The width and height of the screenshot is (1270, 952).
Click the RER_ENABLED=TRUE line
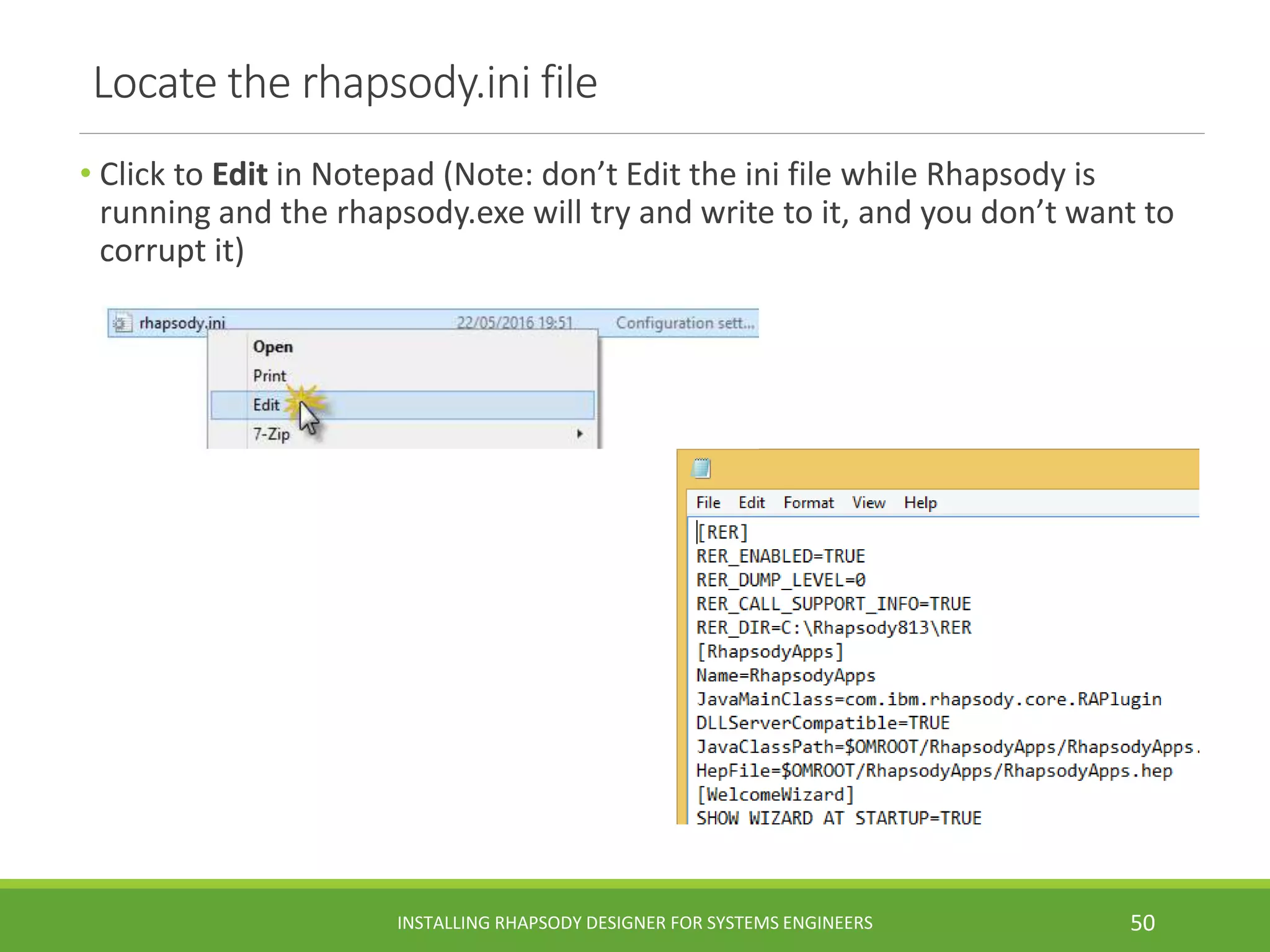coord(781,556)
